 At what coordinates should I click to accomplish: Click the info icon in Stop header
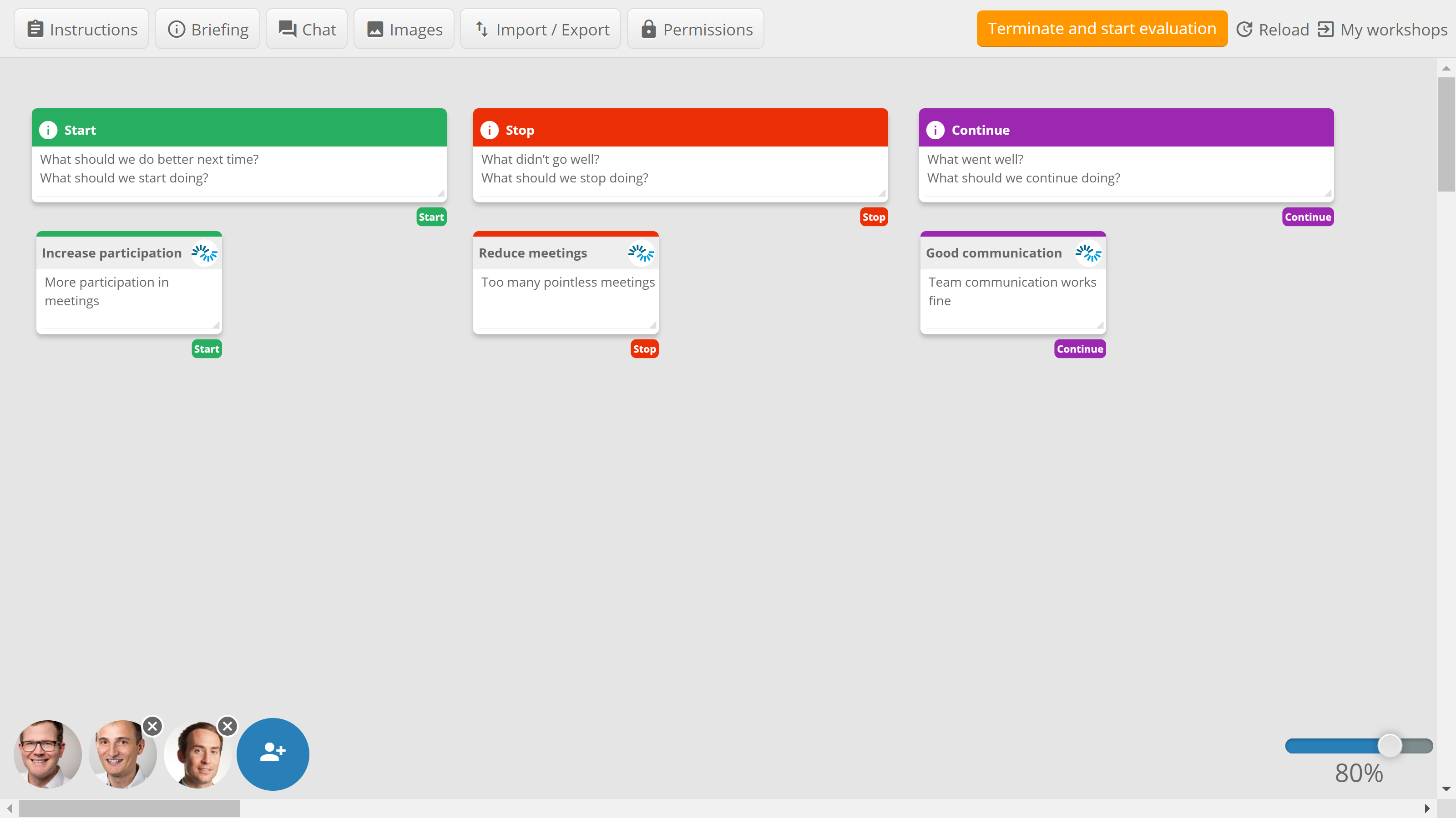click(489, 130)
